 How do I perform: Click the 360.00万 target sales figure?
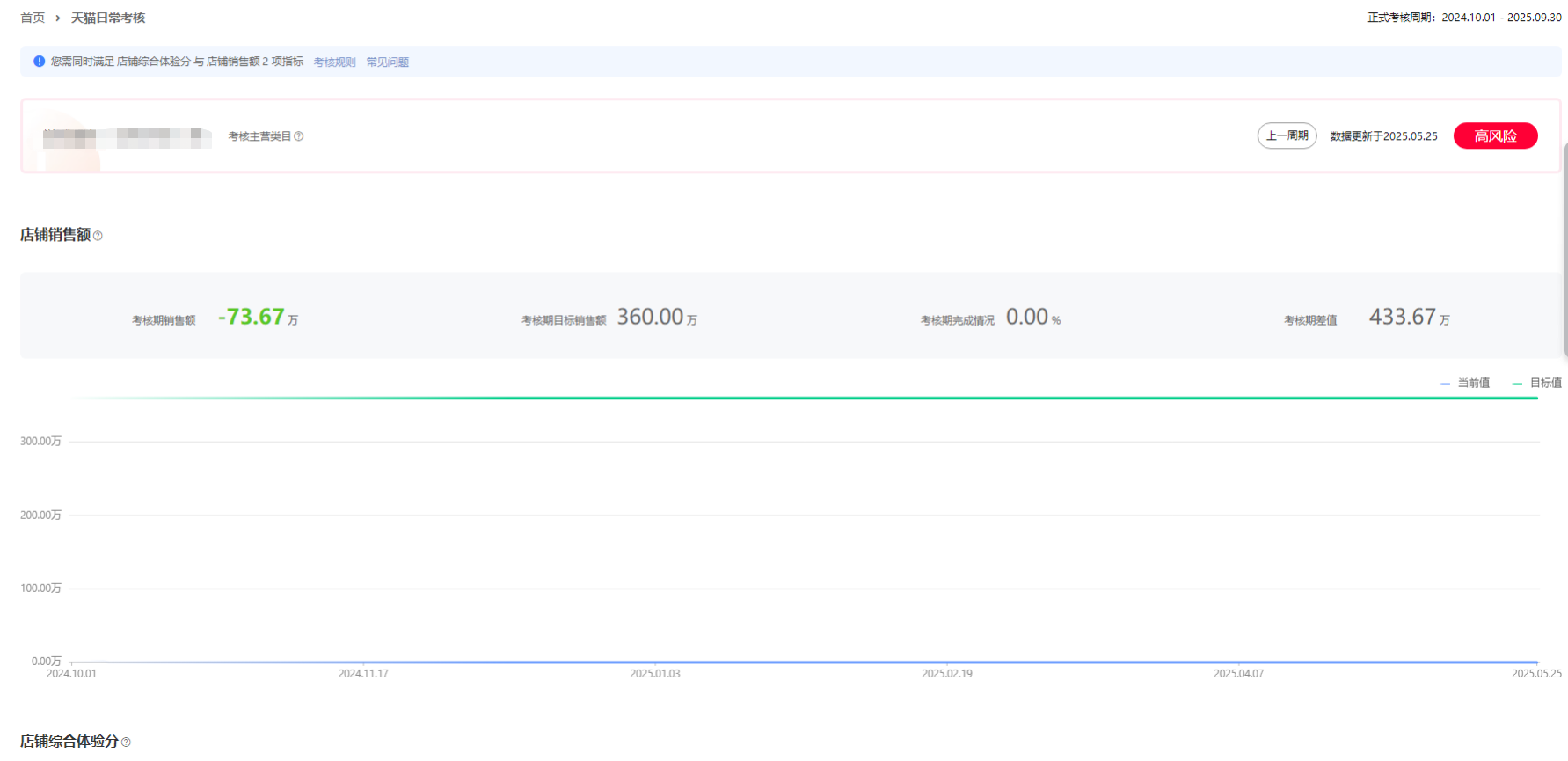tap(651, 317)
